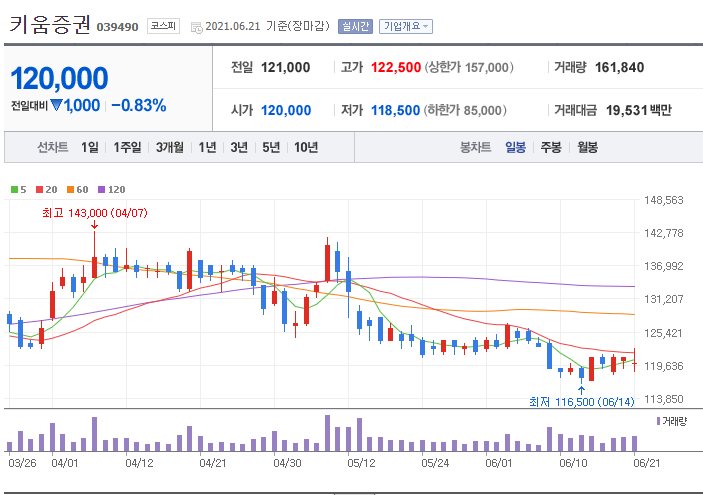703x495 pixels.
Task: Click the 하한가 85,000 text
Action: pyautogui.click(x=465, y=110)
